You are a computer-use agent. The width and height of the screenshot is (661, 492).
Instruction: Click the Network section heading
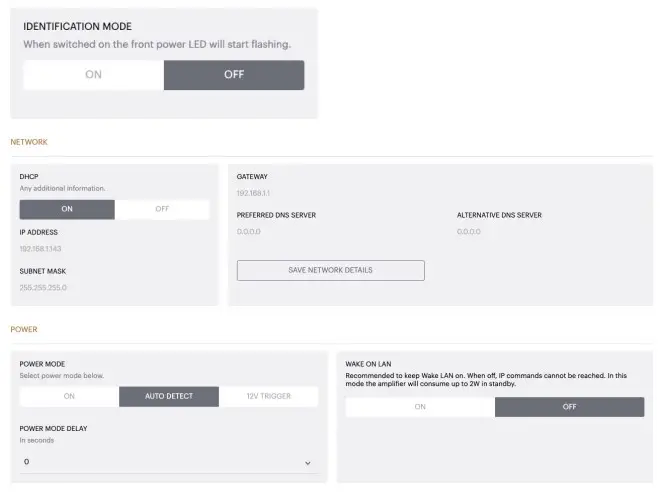point(29,142)
